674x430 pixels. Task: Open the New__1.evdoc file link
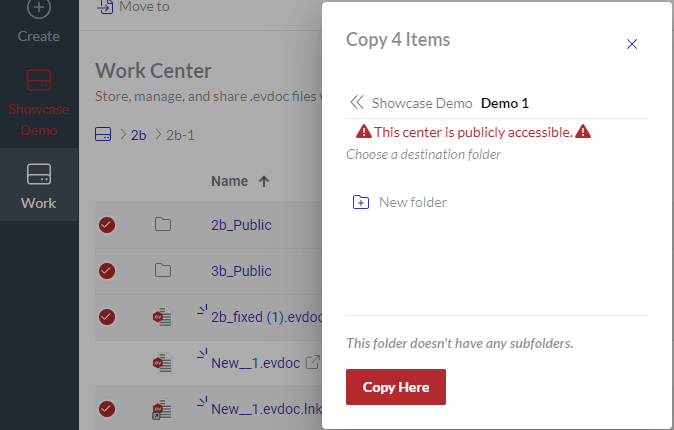point(255,363)
